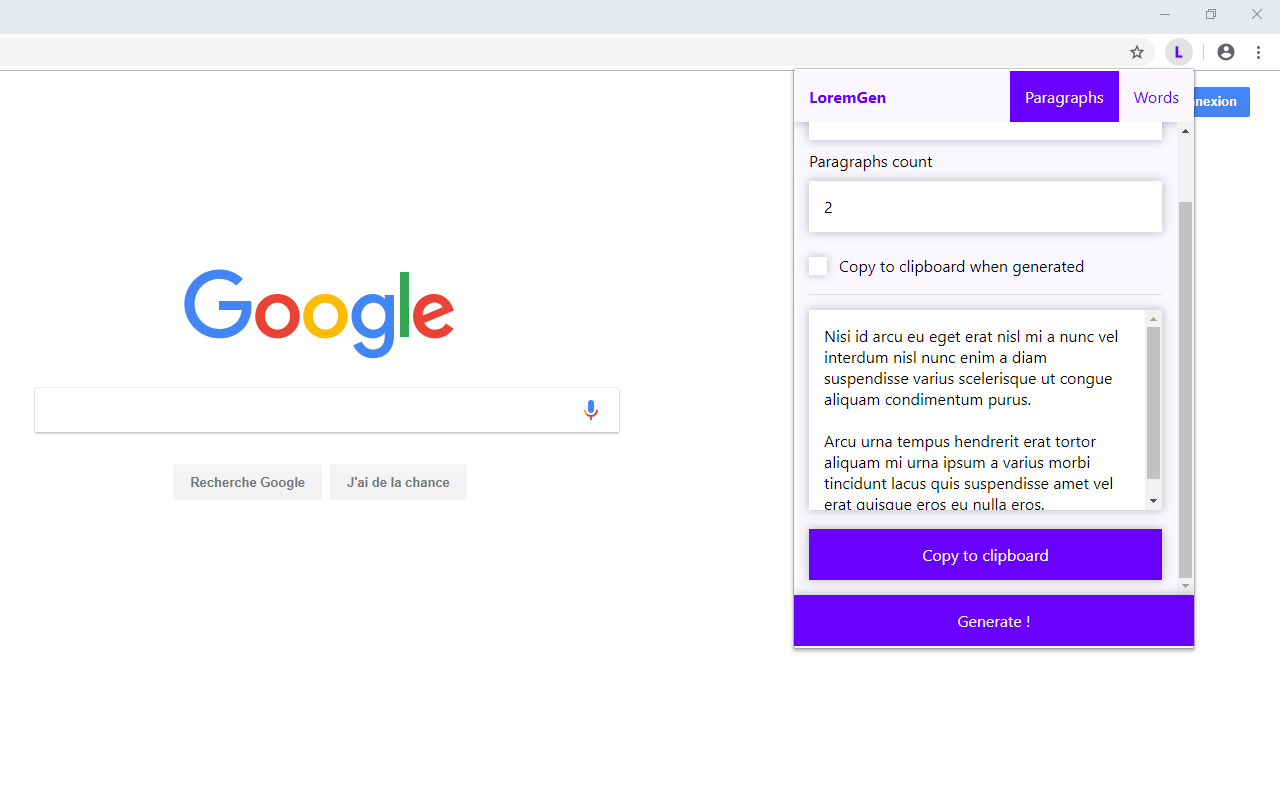The height and width of the screenshot is (800, 1280).
Task: Switch to the Paragraphs tab
Action: point(1064,97)
